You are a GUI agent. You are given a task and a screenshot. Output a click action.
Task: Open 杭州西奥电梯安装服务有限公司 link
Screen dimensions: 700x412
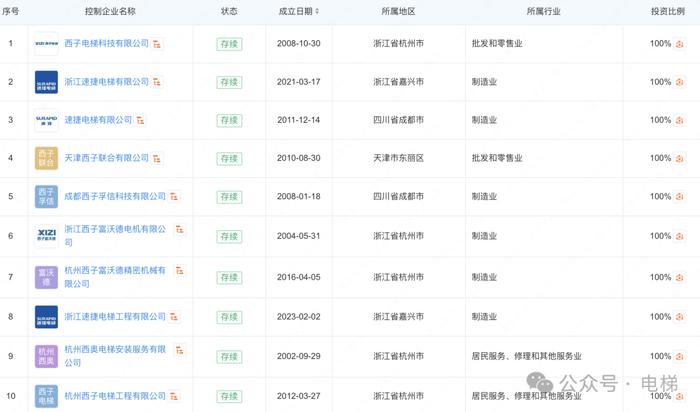click(115, 356)
